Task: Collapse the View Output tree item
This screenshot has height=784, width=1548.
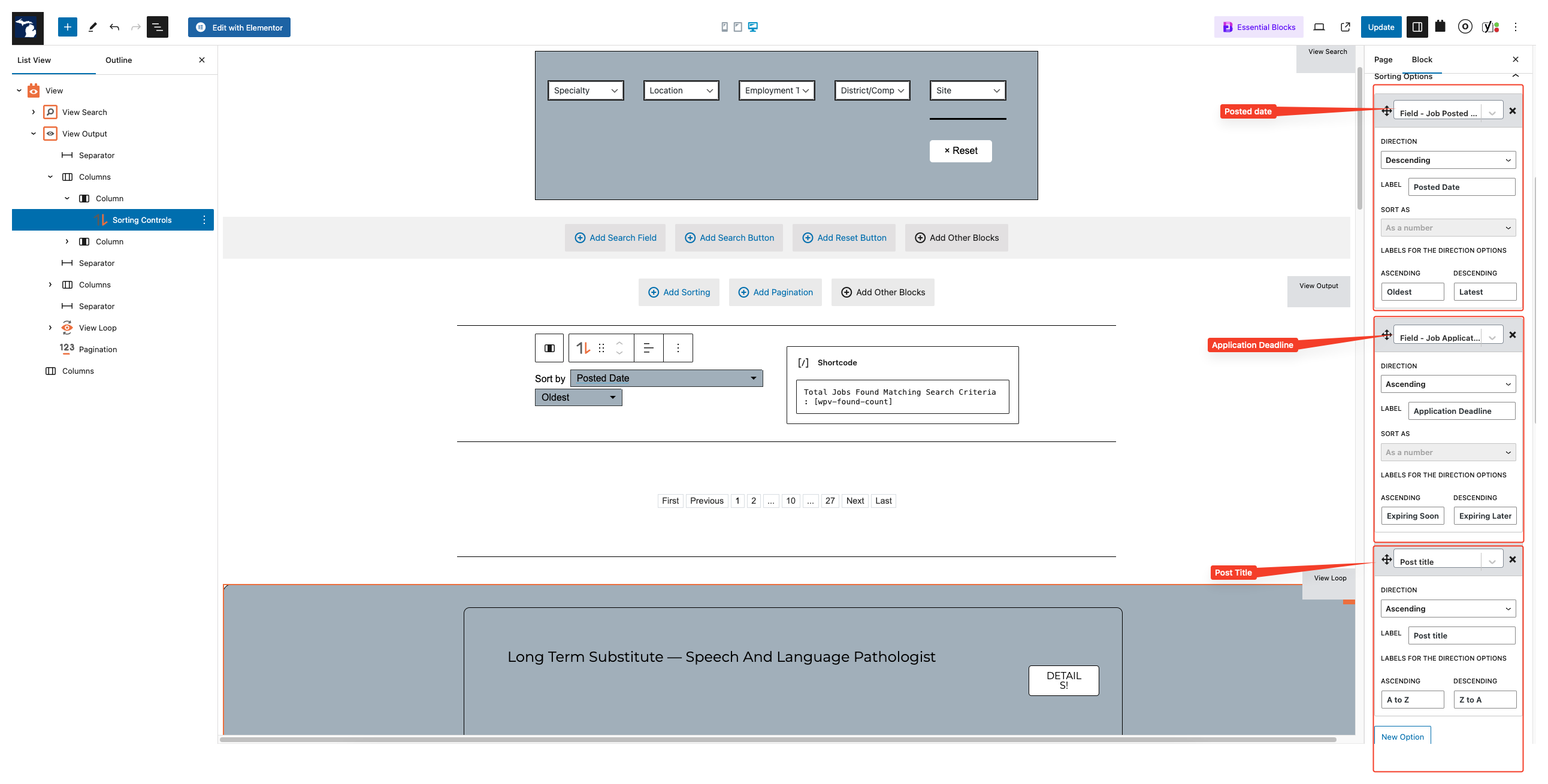Action: pyautogui.click(x=34, y=134)
